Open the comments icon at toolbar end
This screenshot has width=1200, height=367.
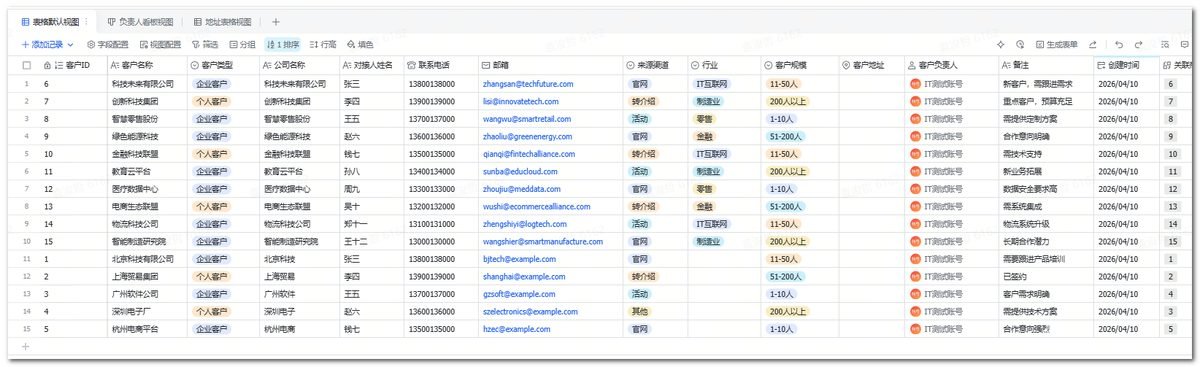[x=1184, y=45]
